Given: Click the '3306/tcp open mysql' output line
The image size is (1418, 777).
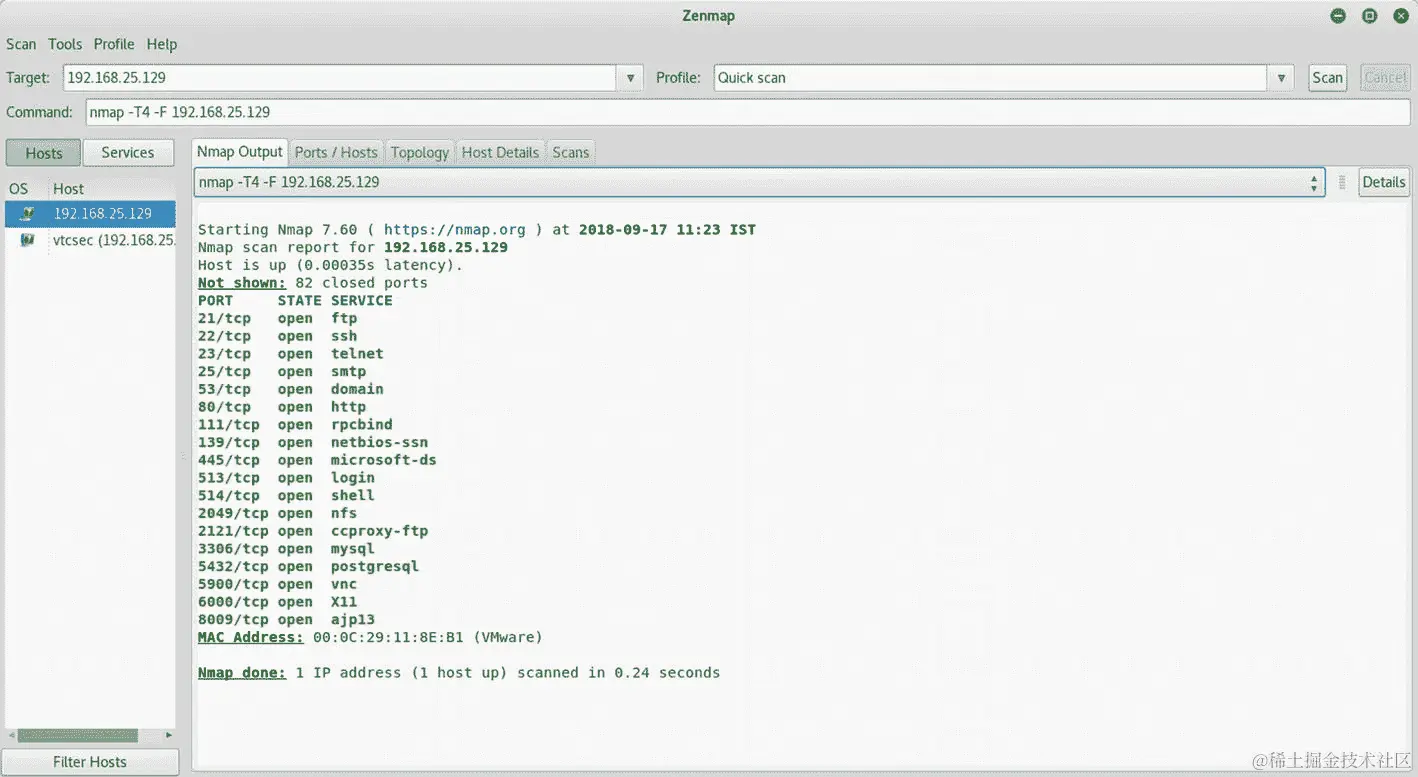Looking at the screenshot, I should [x=286, y=549].
